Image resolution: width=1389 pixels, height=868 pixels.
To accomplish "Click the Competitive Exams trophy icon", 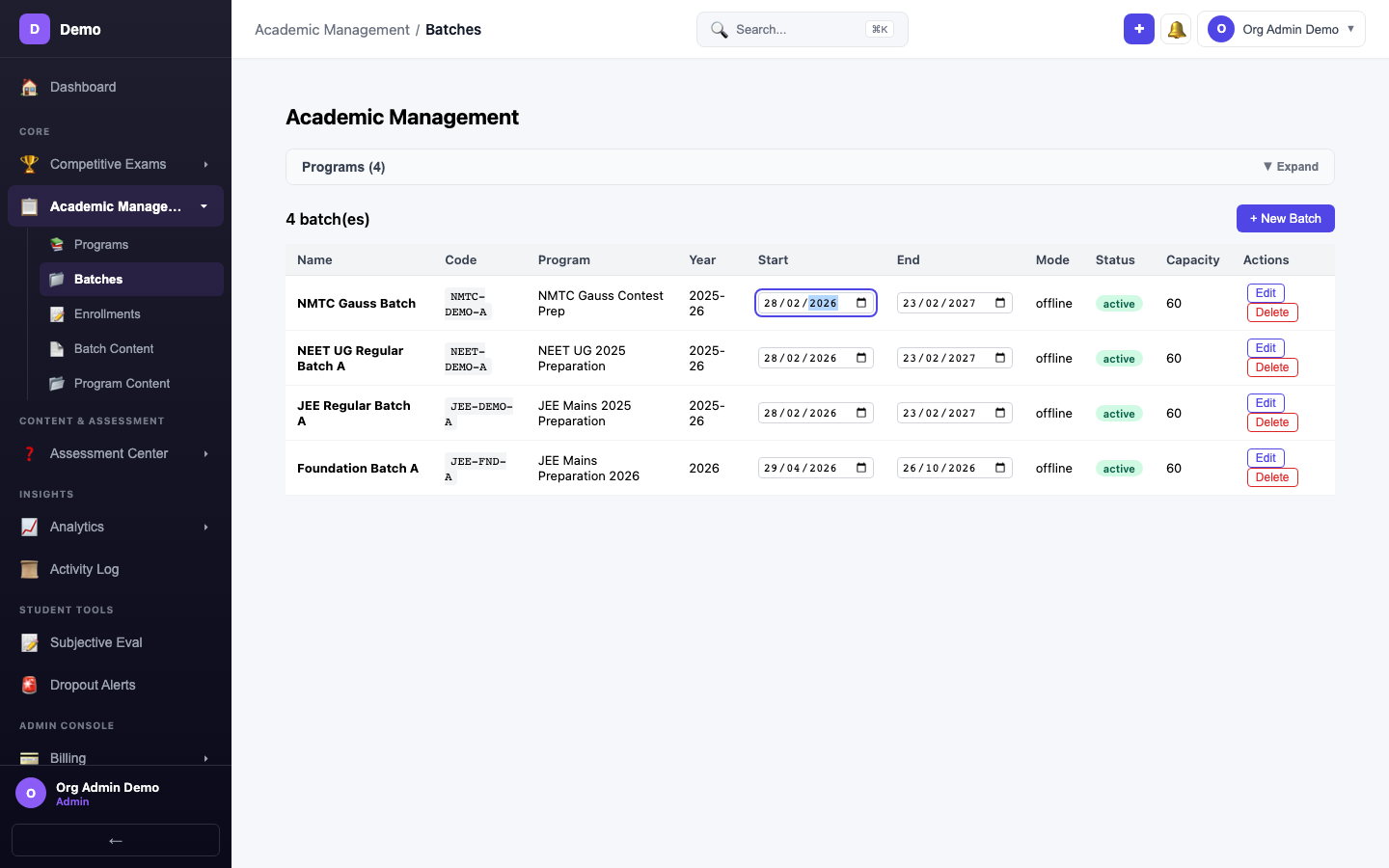I will click(x=30, y=164).
